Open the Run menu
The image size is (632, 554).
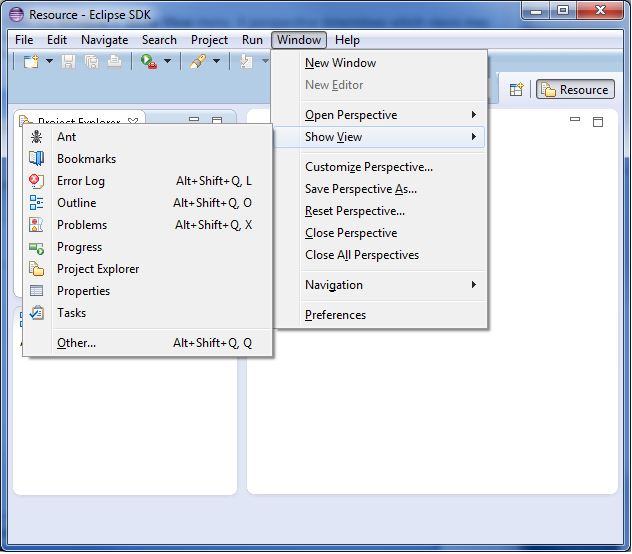pos(252,40)
